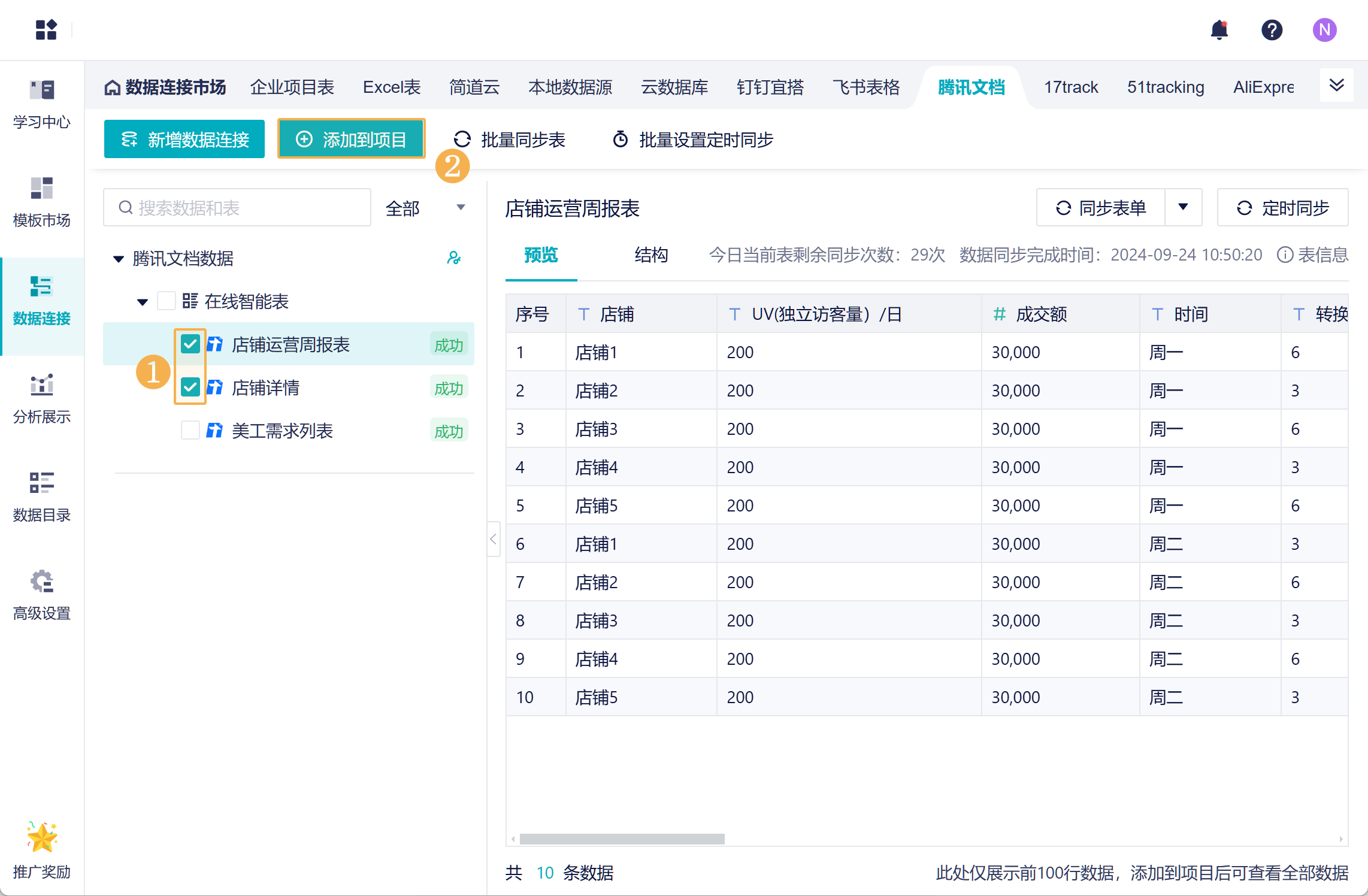Click the 定时同步 button
The width and height of the screenshot is (1368, 896).
coord(1282,207)
